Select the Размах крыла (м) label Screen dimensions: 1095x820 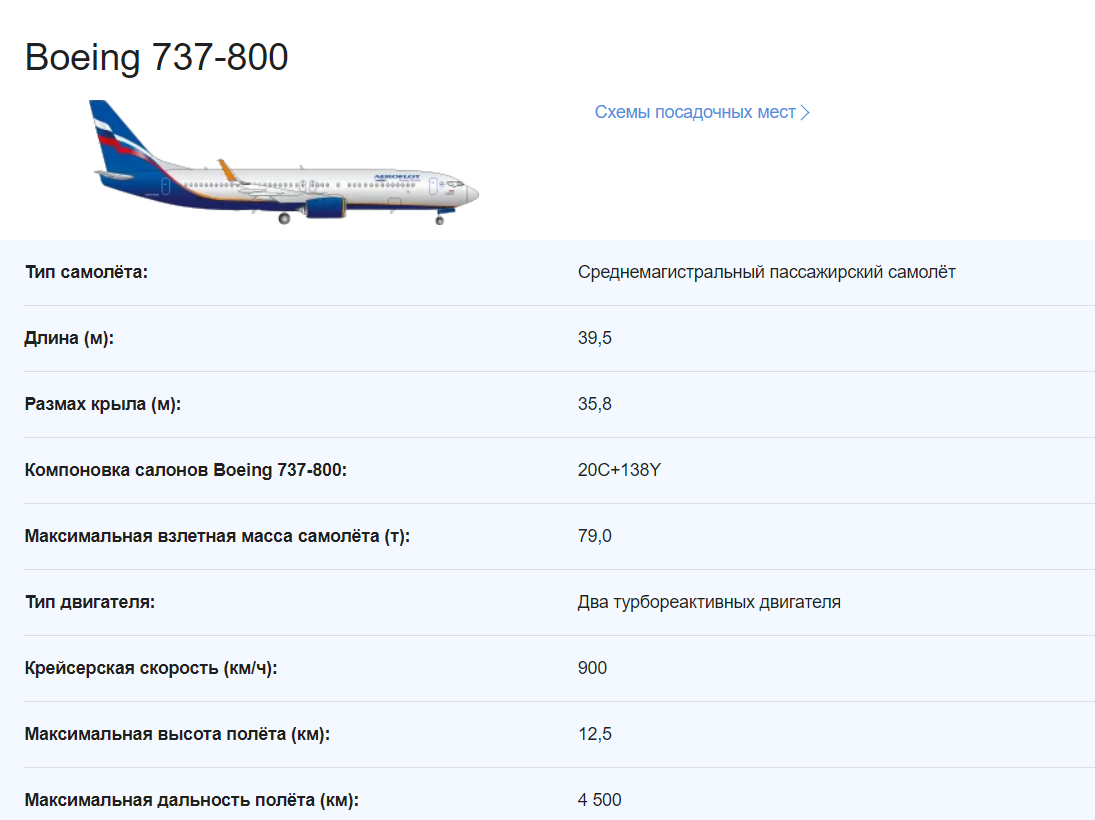point(103,404)
